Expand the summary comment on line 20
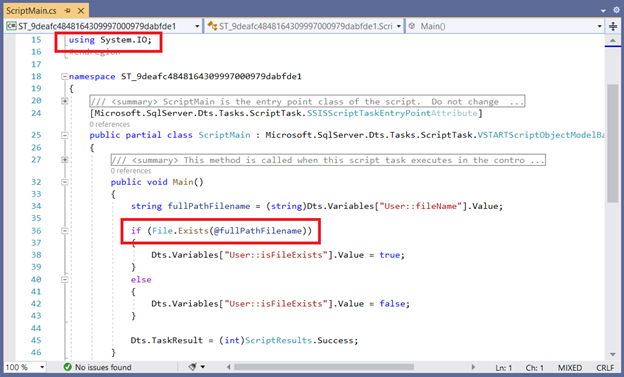 pyautogui.click(x=64, y=101)
